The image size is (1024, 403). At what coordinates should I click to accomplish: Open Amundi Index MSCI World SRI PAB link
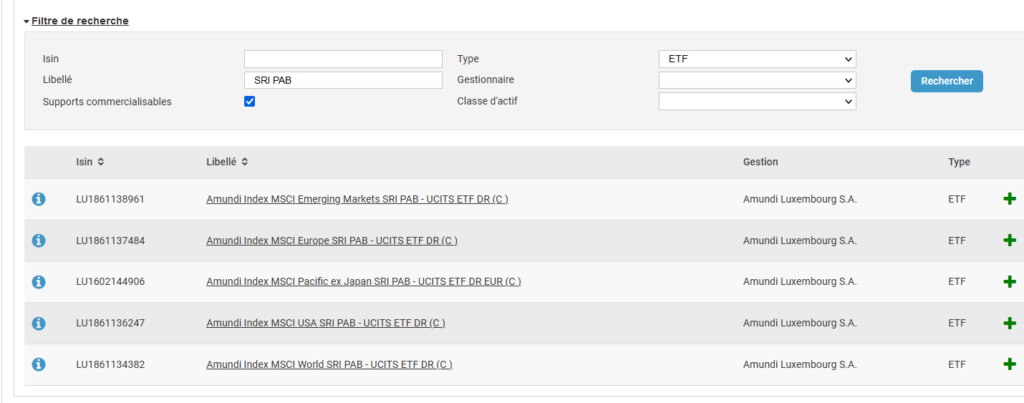tap(329, 364)
